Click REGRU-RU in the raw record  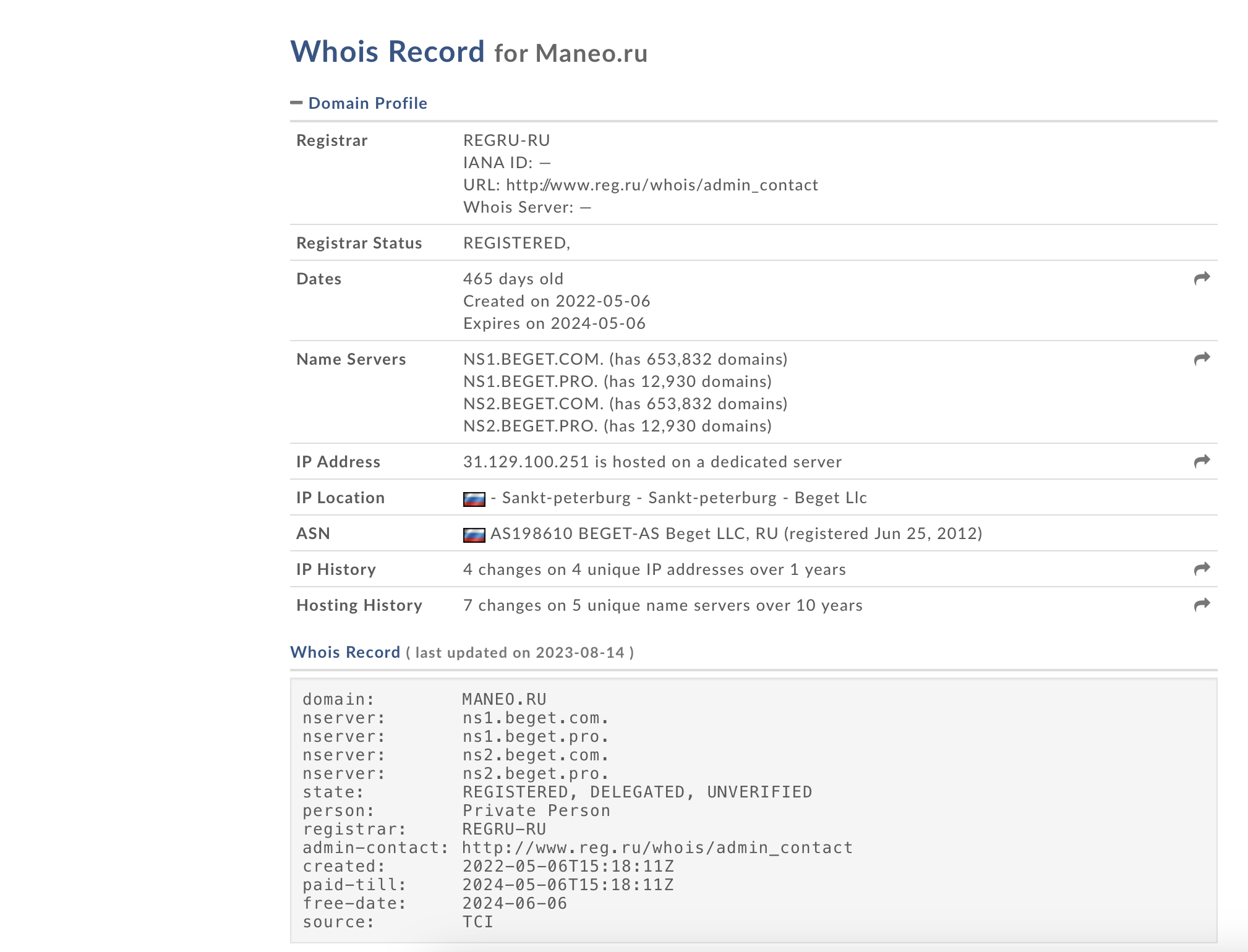(505, 829)
